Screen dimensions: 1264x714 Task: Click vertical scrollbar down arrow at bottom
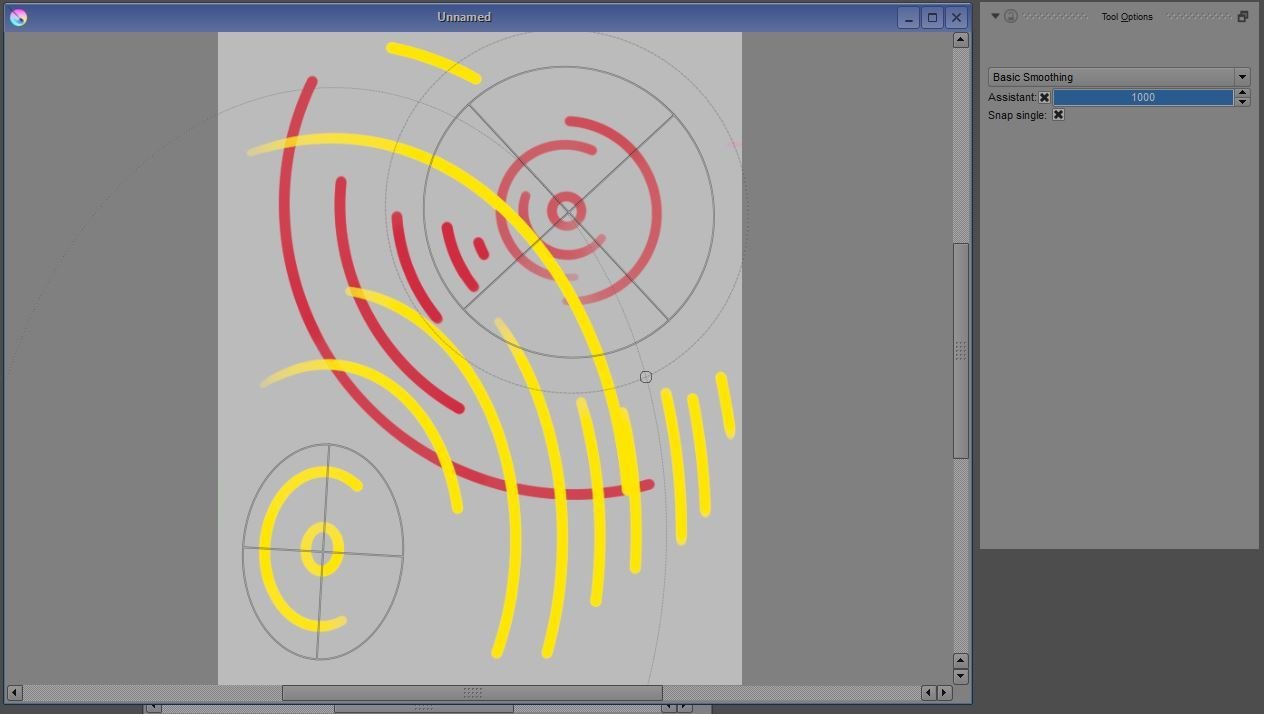(x=960, y=676)
